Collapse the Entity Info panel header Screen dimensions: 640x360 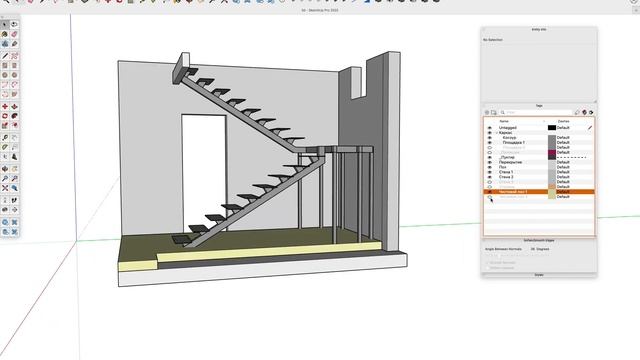point(539,29)
